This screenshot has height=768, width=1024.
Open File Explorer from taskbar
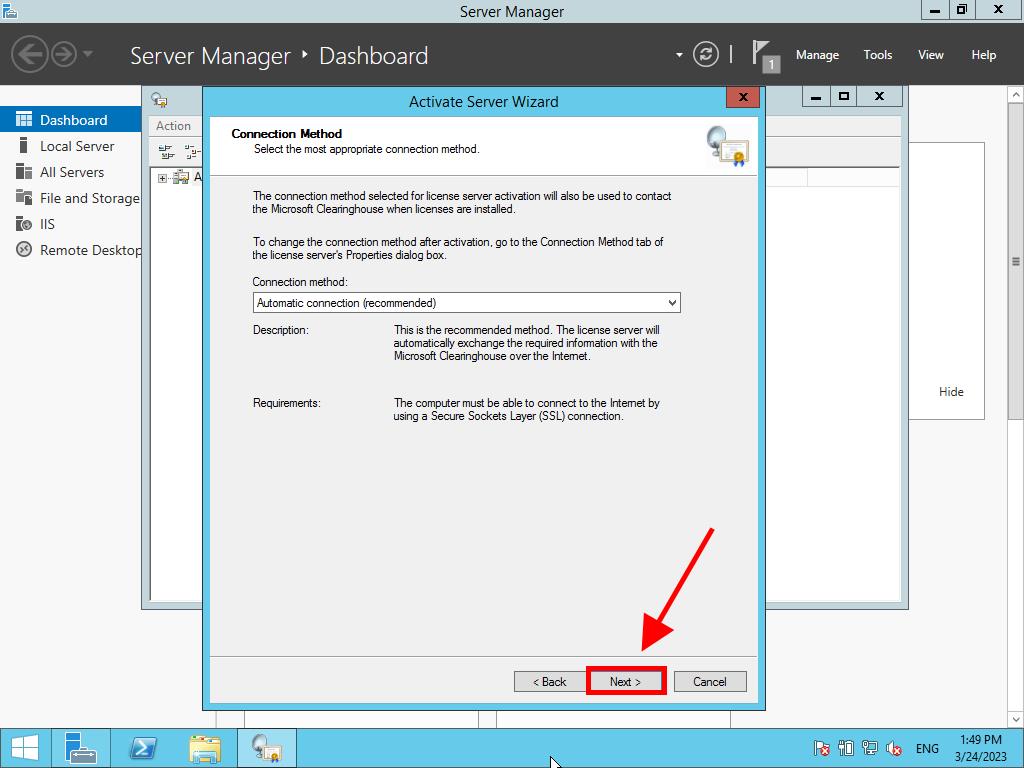point(205,748)
